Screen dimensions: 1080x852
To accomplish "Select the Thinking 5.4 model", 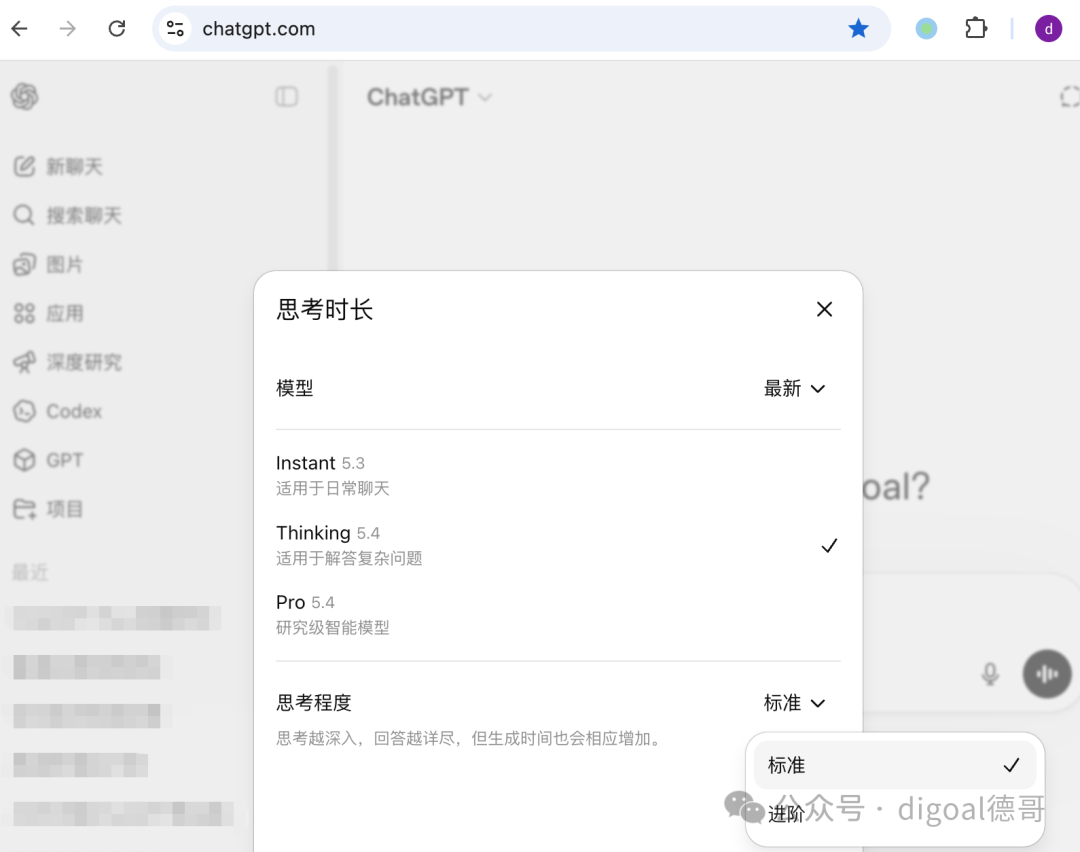I will click(x=558, y=545).
